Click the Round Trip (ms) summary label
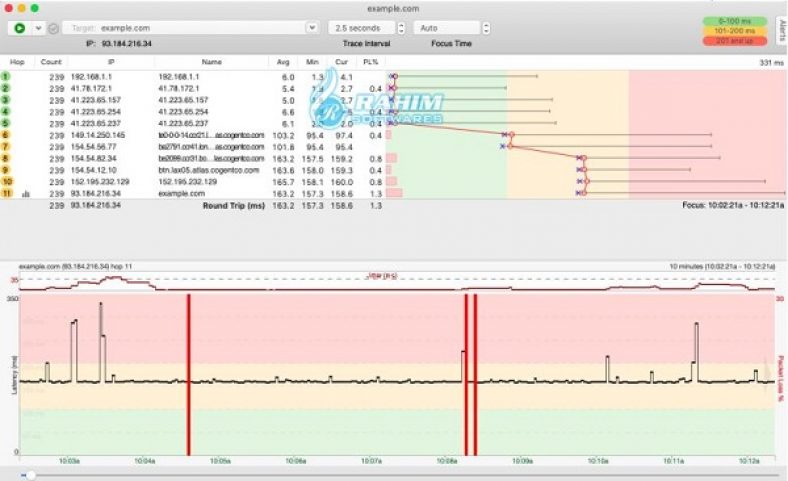The height and width of the screenshot is (481, 788). point(234,206)
